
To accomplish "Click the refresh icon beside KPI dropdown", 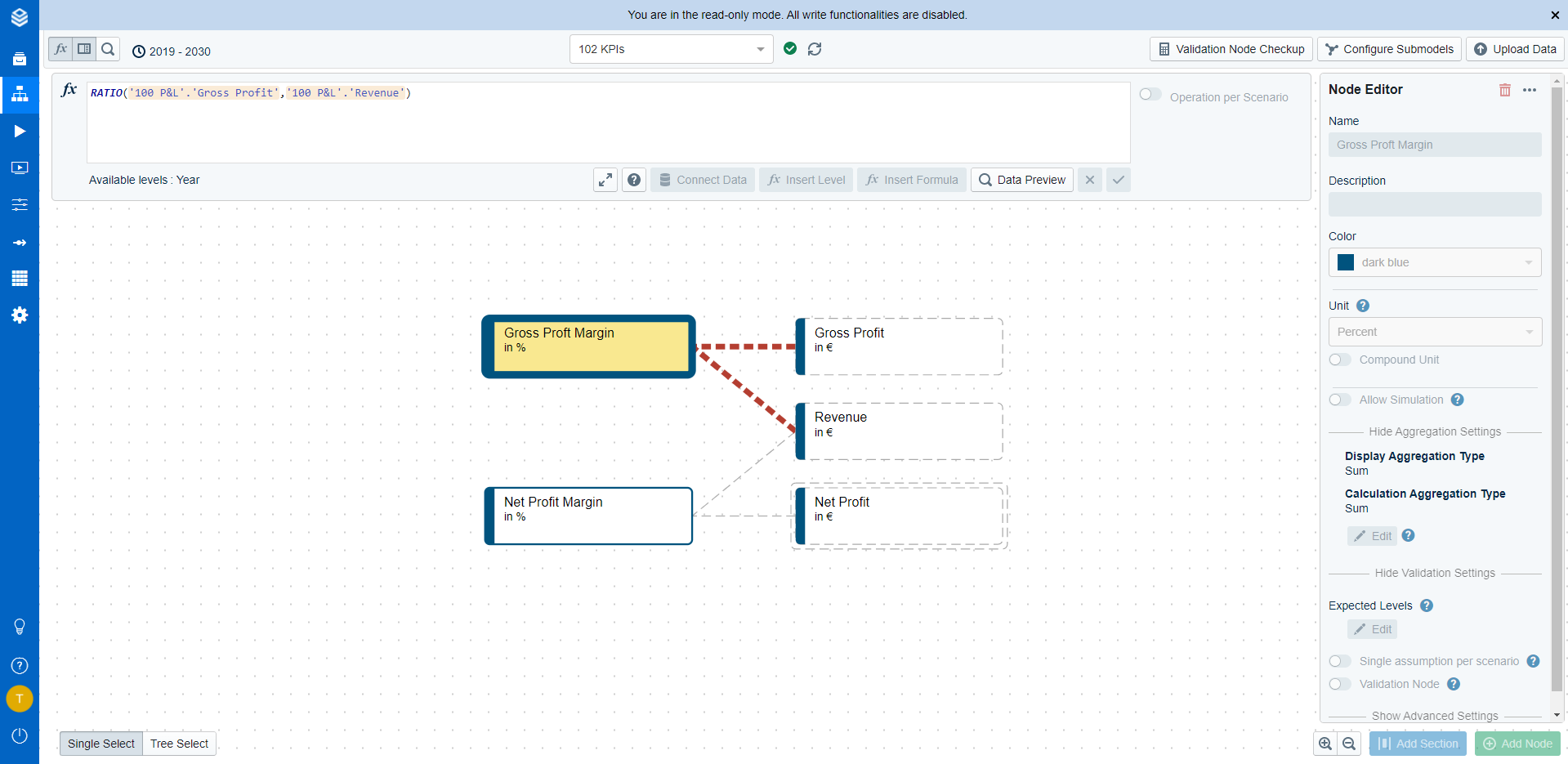I will 815,49.
